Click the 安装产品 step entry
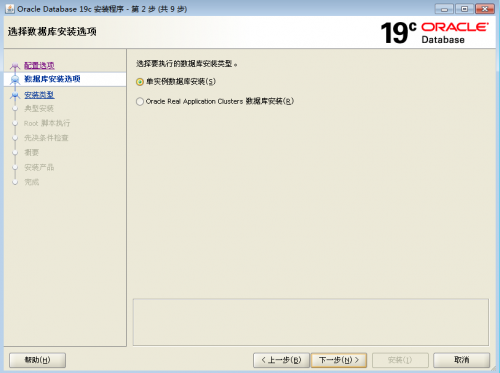The width and height of the screenshot is (500, 373). [39, 167]
